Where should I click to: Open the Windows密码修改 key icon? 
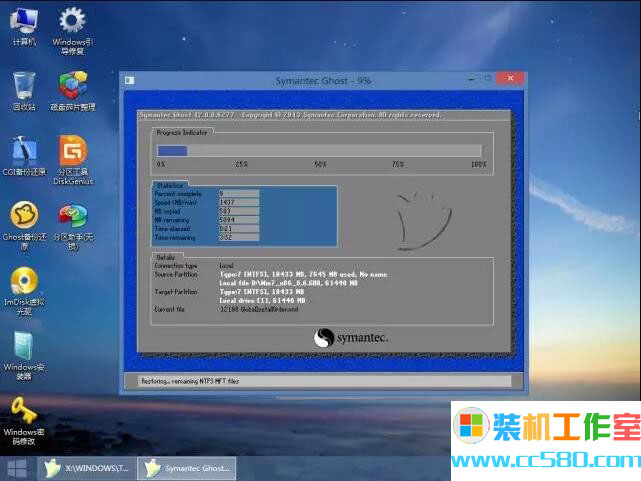[x=24, y=421]
